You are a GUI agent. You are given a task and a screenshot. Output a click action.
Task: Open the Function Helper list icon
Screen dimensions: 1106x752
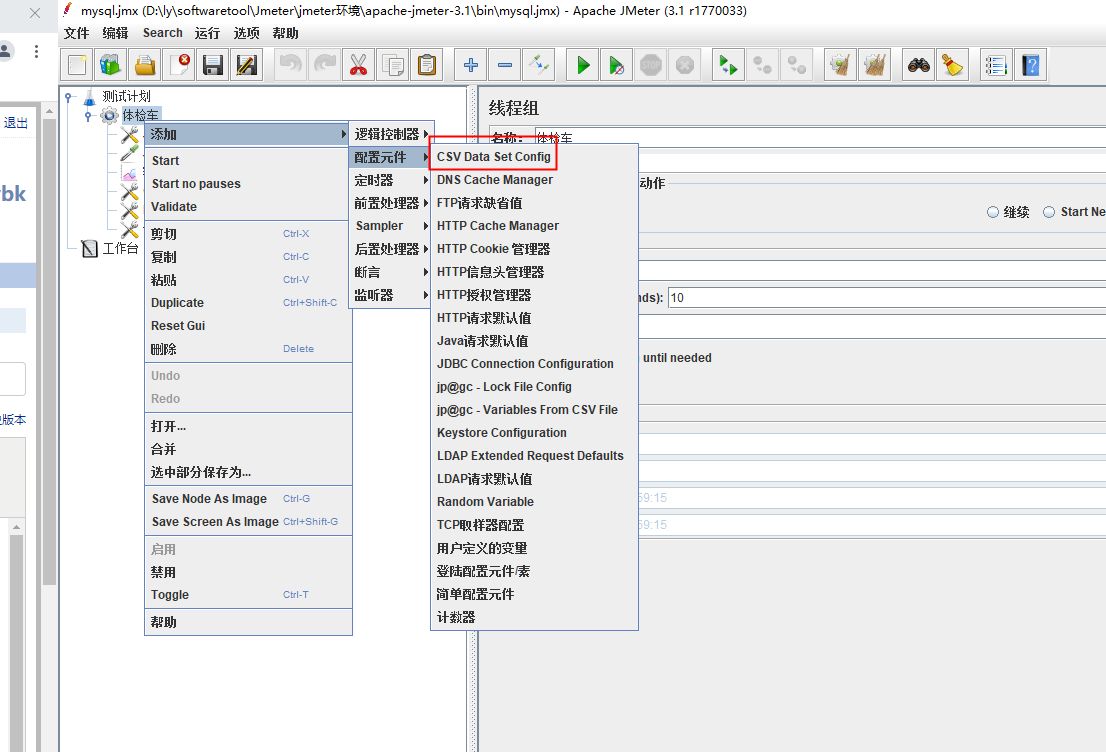click(x=996, y=66)
